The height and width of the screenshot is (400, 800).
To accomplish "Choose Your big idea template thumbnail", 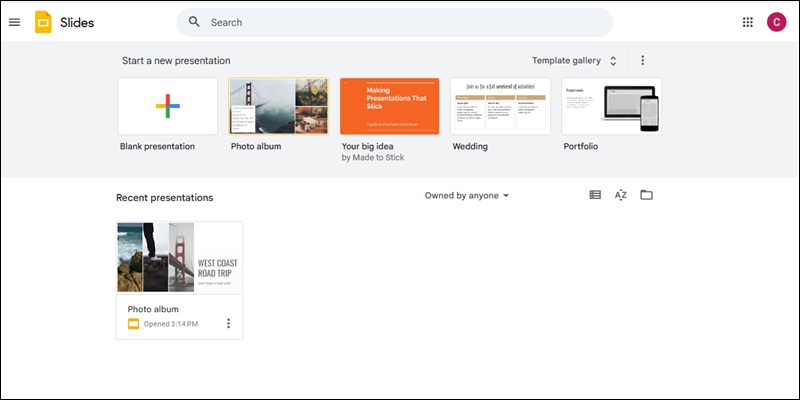I will (389, 106).
